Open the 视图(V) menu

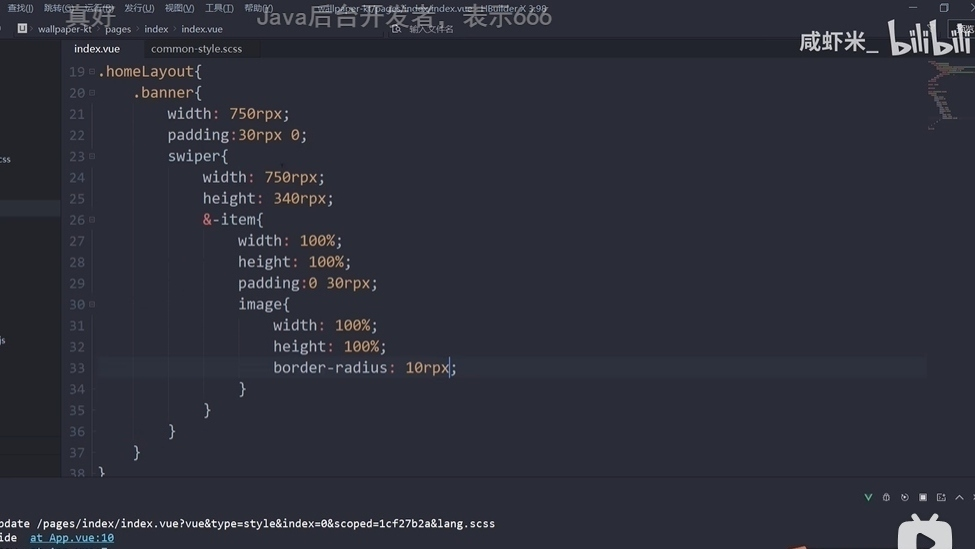[179, 8]
